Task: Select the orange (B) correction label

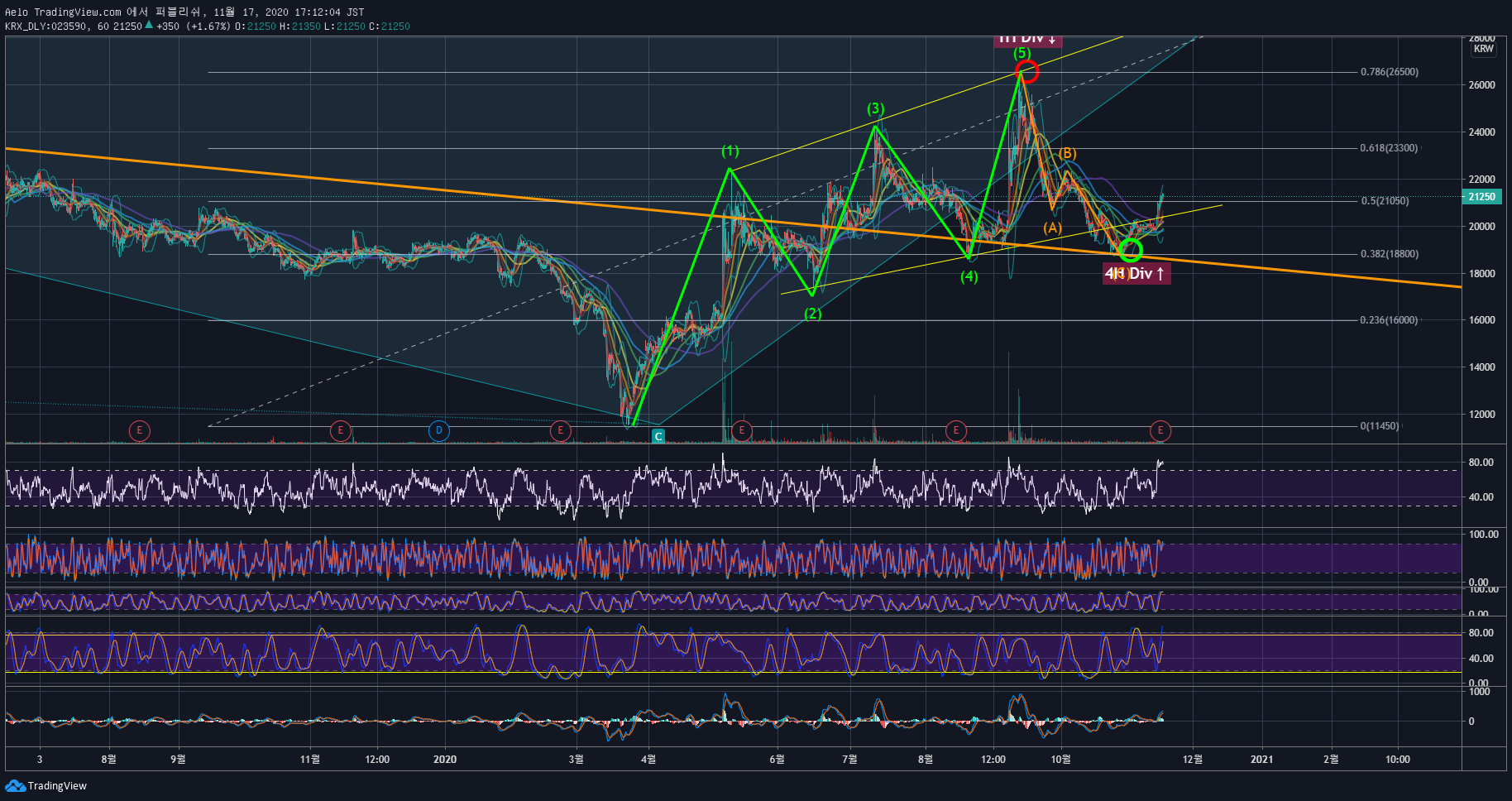Action: (1068, 153)
